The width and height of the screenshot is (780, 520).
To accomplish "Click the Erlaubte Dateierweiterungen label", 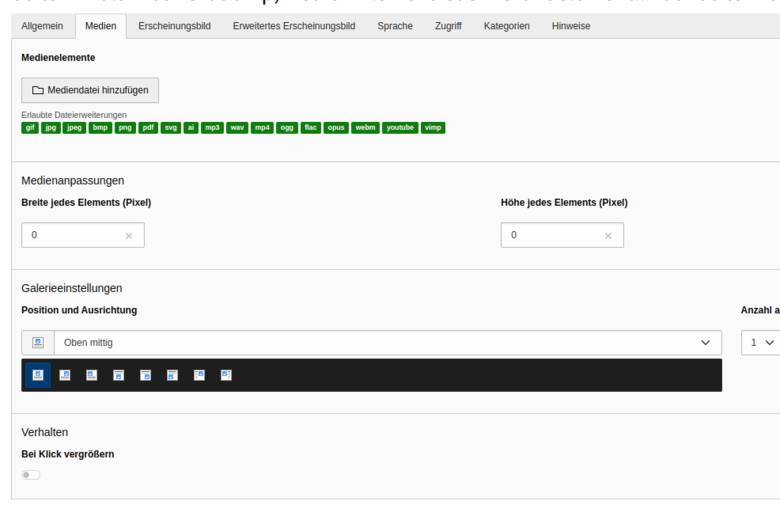I will click(74, 115).
